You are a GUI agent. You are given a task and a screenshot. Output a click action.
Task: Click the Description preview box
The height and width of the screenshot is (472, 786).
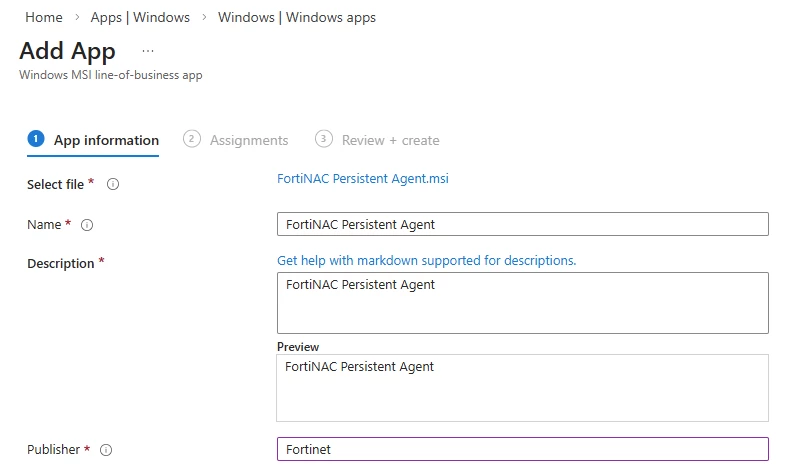pos(522,388)
